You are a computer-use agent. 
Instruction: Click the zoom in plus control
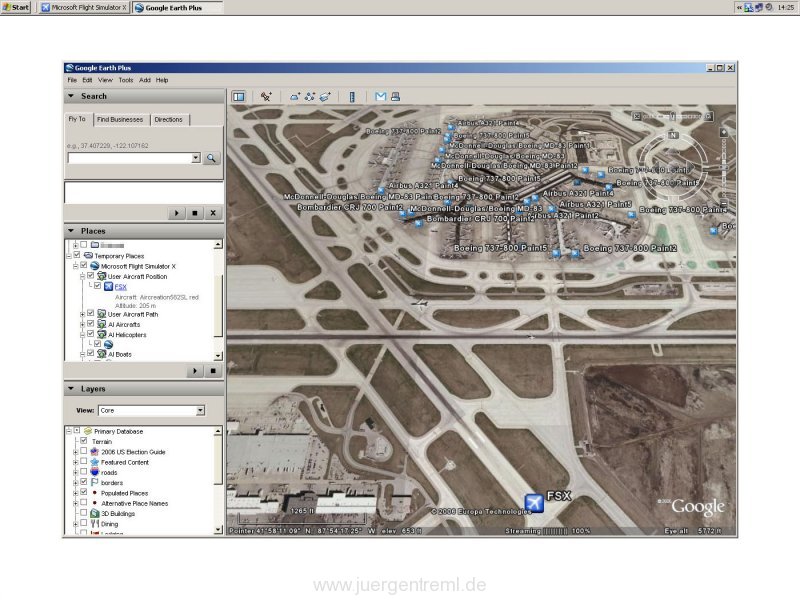tap(723, 133)
